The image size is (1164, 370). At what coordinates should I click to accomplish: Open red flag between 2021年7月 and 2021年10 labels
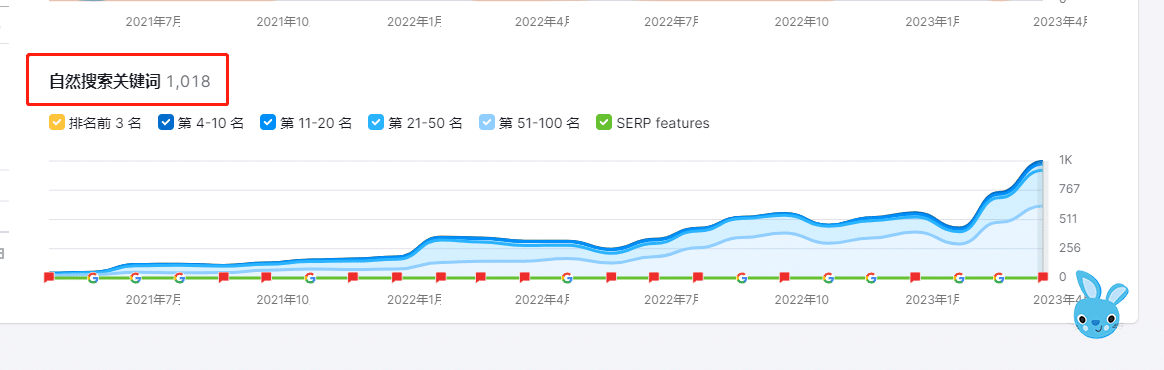click(x=223, y=277)
